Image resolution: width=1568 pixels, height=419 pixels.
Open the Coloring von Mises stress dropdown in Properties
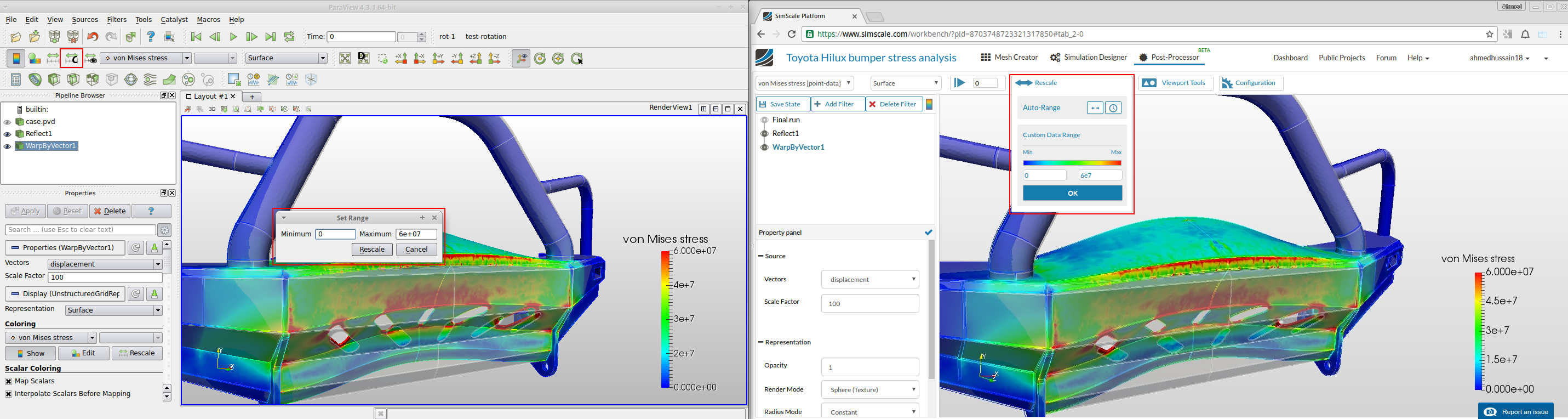(50, 338)
